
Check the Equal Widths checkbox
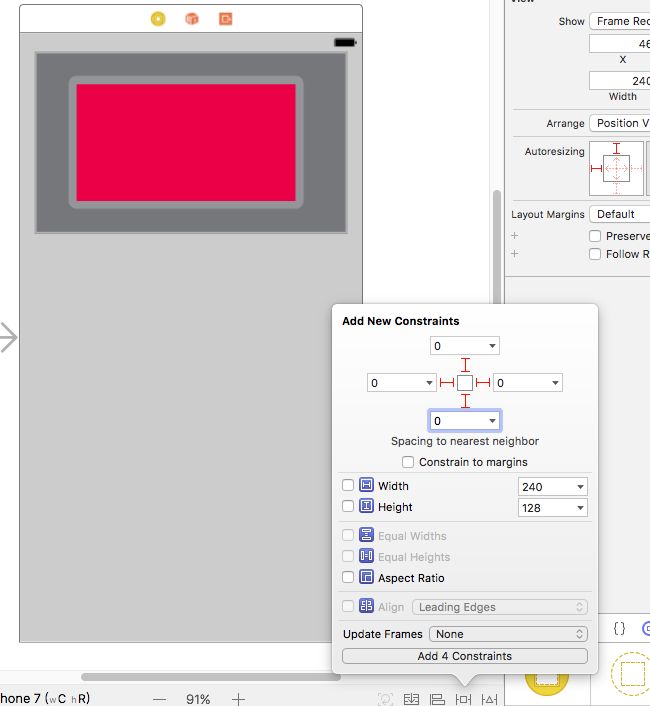pyautogui.click(x=348, y=535)
